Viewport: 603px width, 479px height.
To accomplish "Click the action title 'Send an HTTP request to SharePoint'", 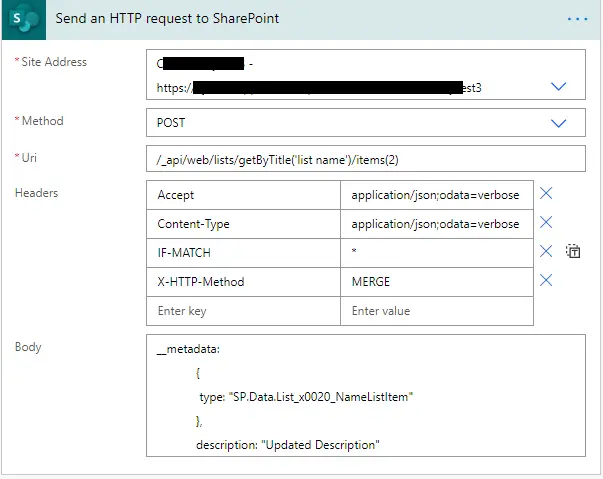I will (x=167, y=18).
